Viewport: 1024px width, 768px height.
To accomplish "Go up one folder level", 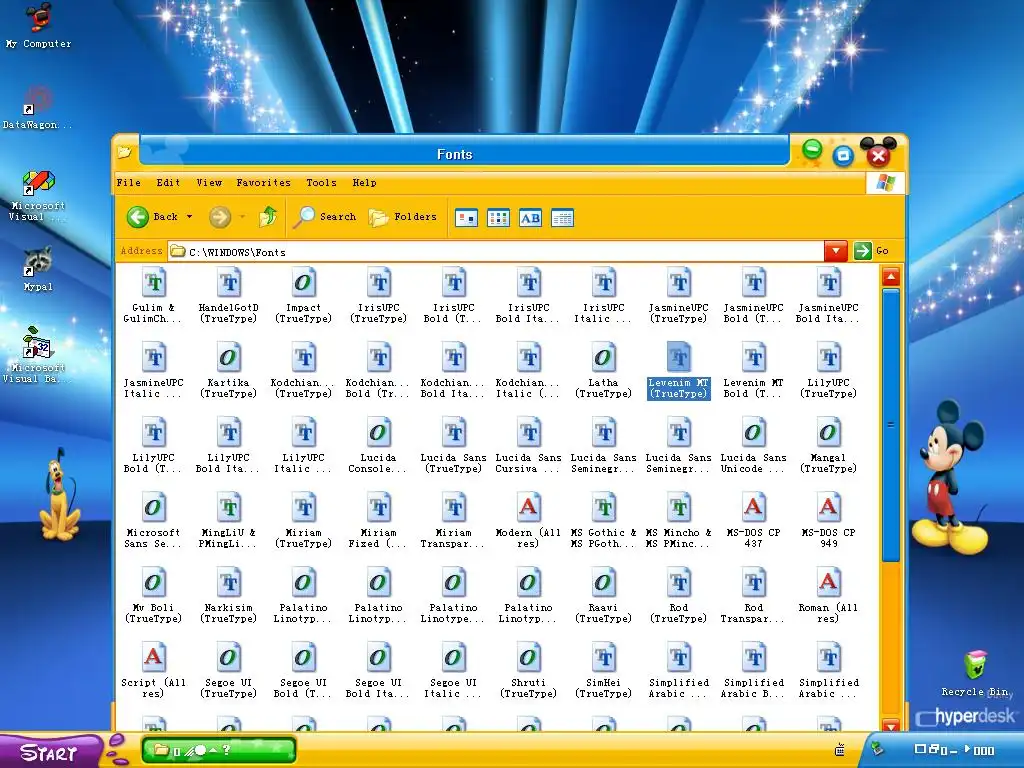I will (268, 217).
